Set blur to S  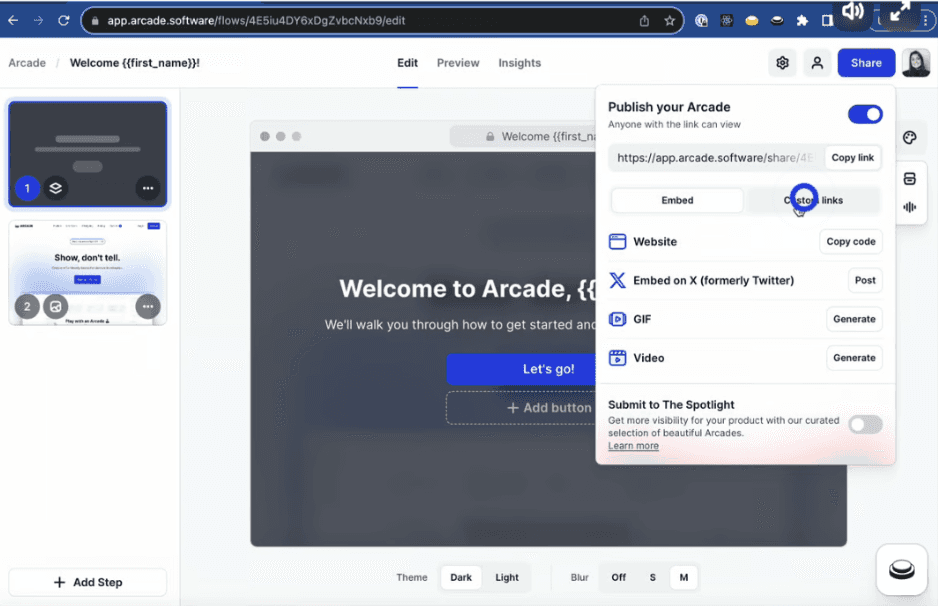pos(653,577)
